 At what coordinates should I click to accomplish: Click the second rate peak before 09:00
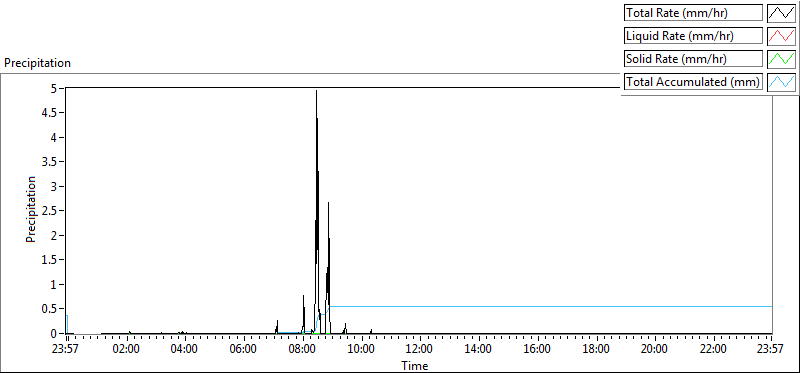329,204
